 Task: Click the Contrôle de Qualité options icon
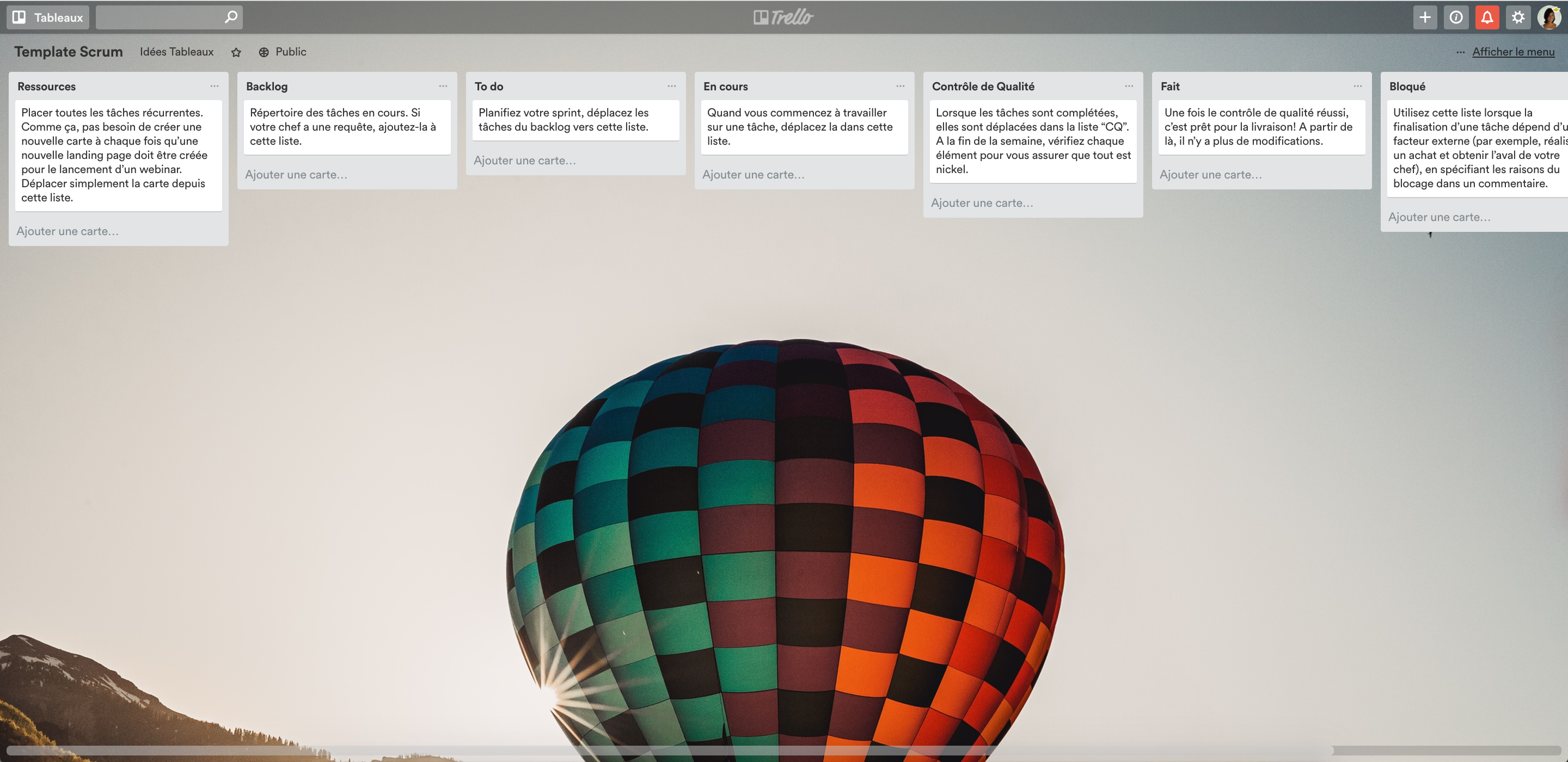(1128, 86)
